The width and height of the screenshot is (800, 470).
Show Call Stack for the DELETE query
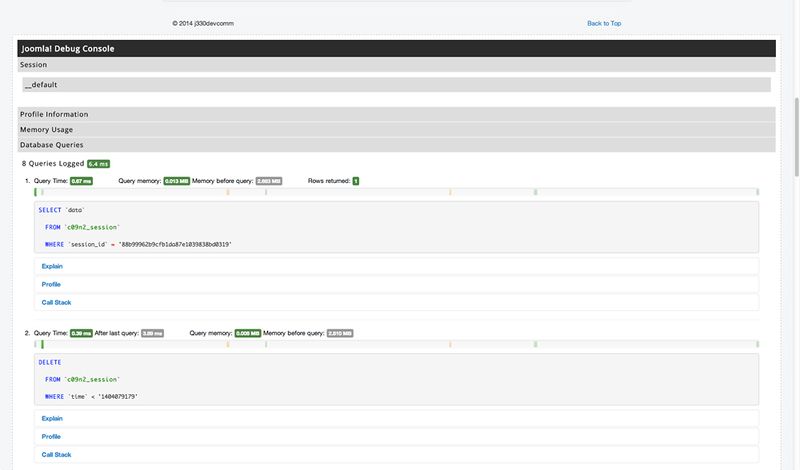pos(56,454)
